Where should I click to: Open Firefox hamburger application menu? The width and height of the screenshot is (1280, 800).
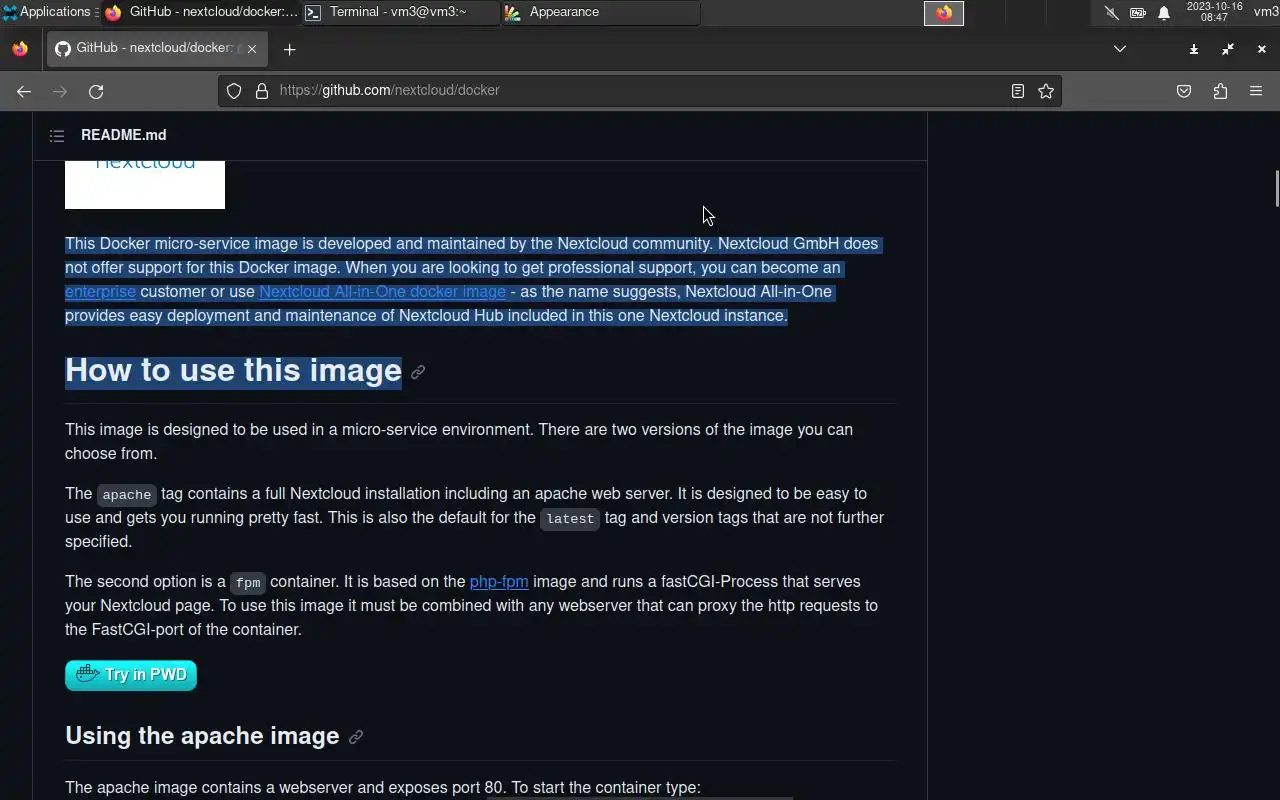coord(1256,91)
